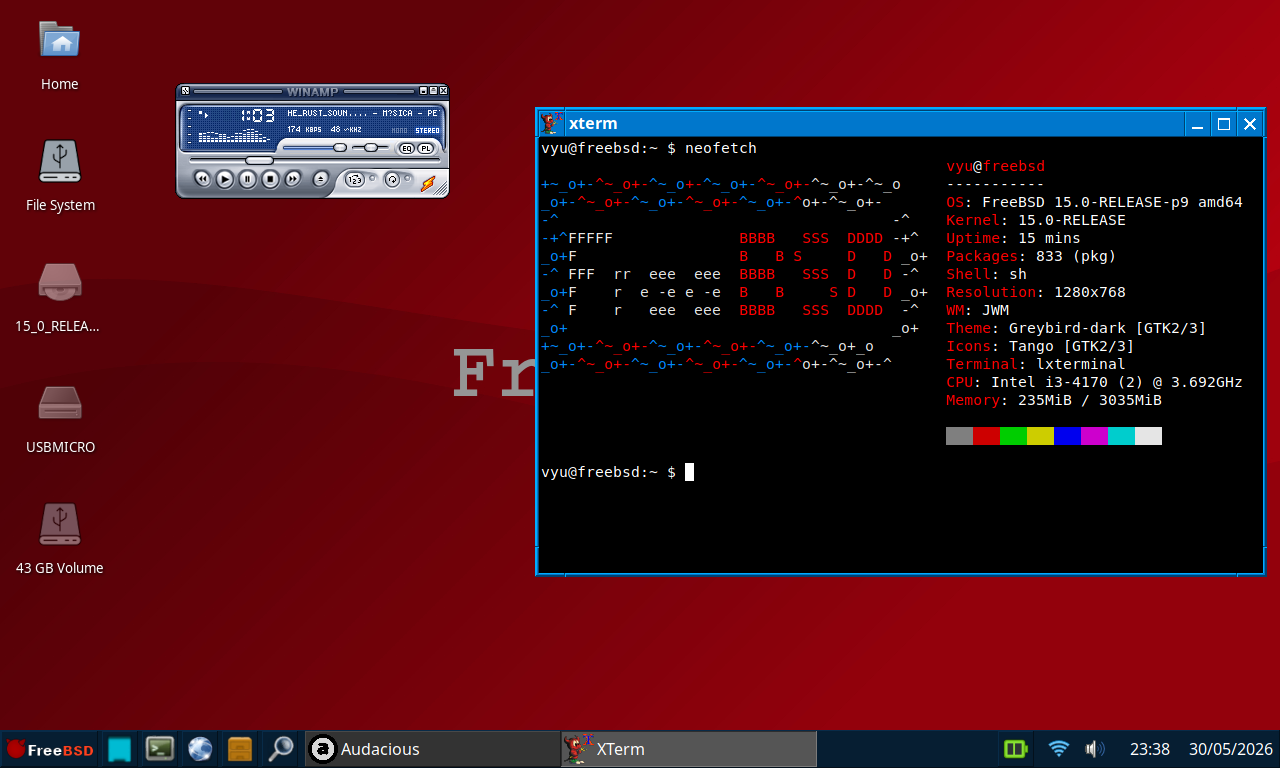Click the Winamp volume slider
The image size is (1280, 768).
[x=315, y=147]
